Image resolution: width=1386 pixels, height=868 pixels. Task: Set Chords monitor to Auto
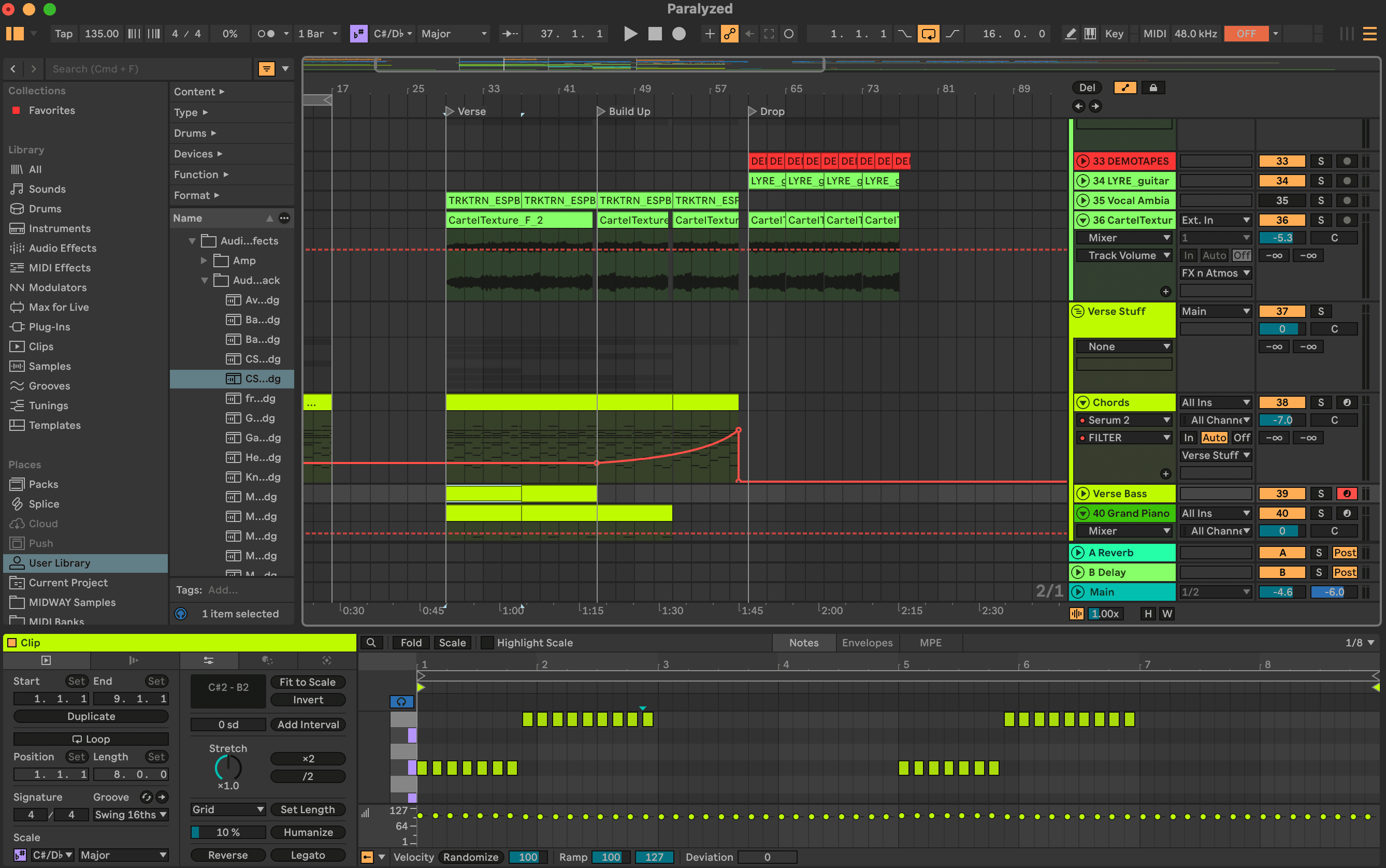click(x=1214, y=438)
